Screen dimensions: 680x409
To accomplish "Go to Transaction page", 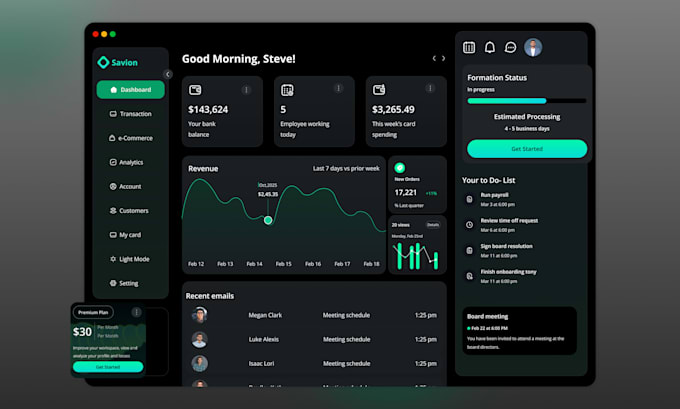I will click(x=131, y=114).
